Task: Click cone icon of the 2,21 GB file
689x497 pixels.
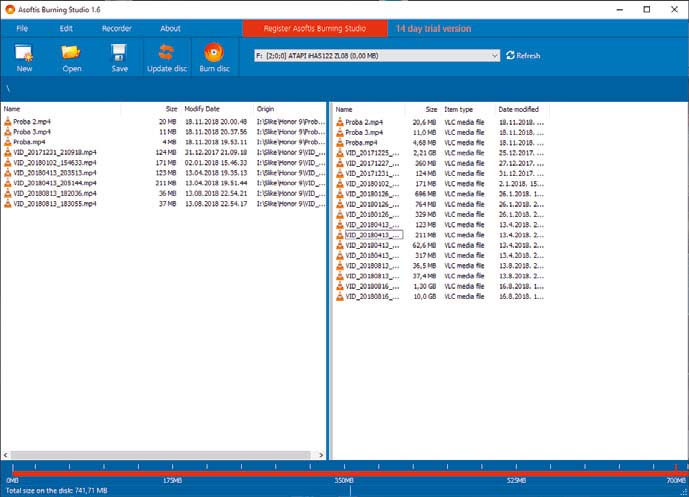Action: 340,153
